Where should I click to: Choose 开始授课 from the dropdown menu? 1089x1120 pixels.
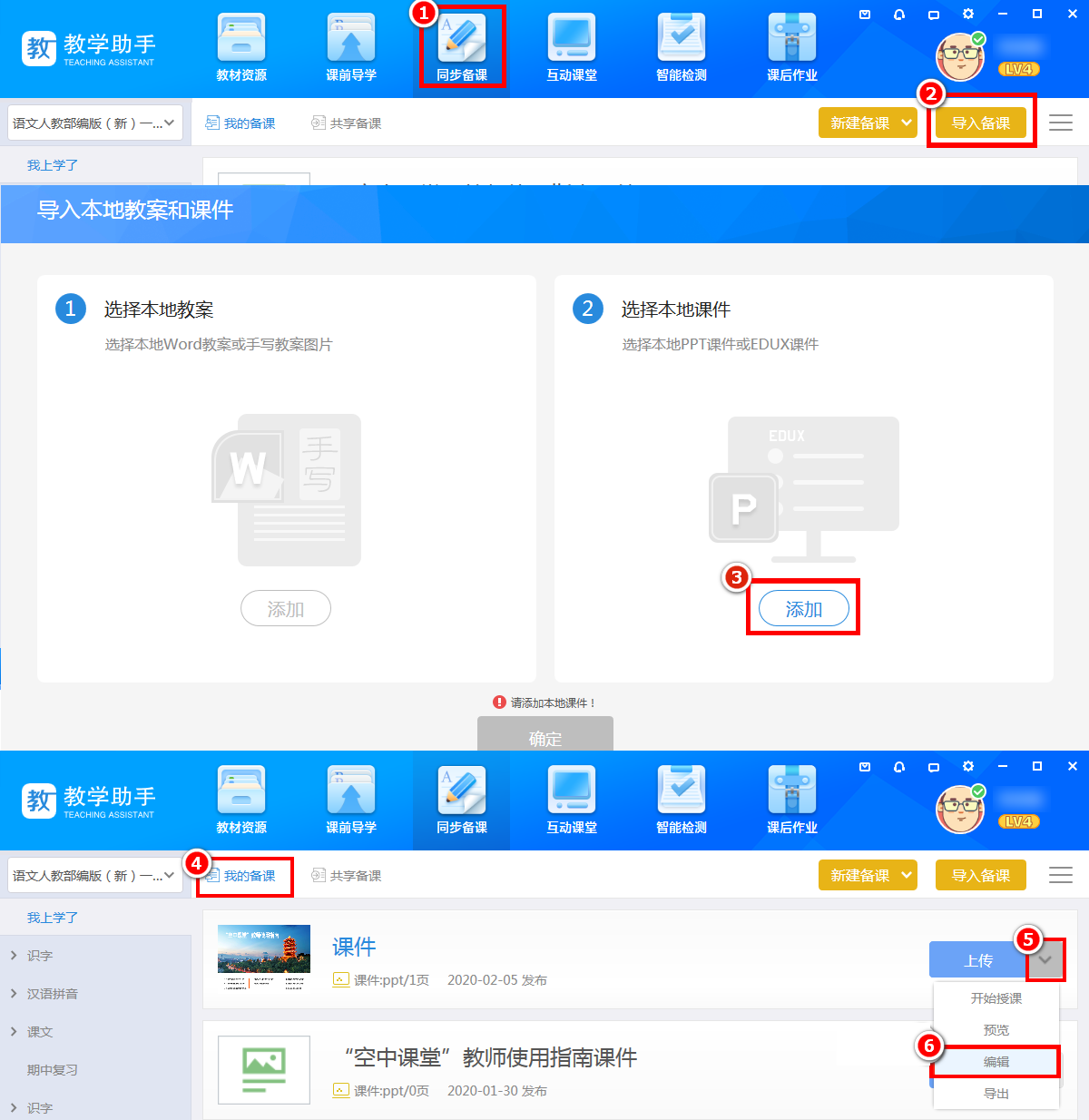tap(996, 998)
